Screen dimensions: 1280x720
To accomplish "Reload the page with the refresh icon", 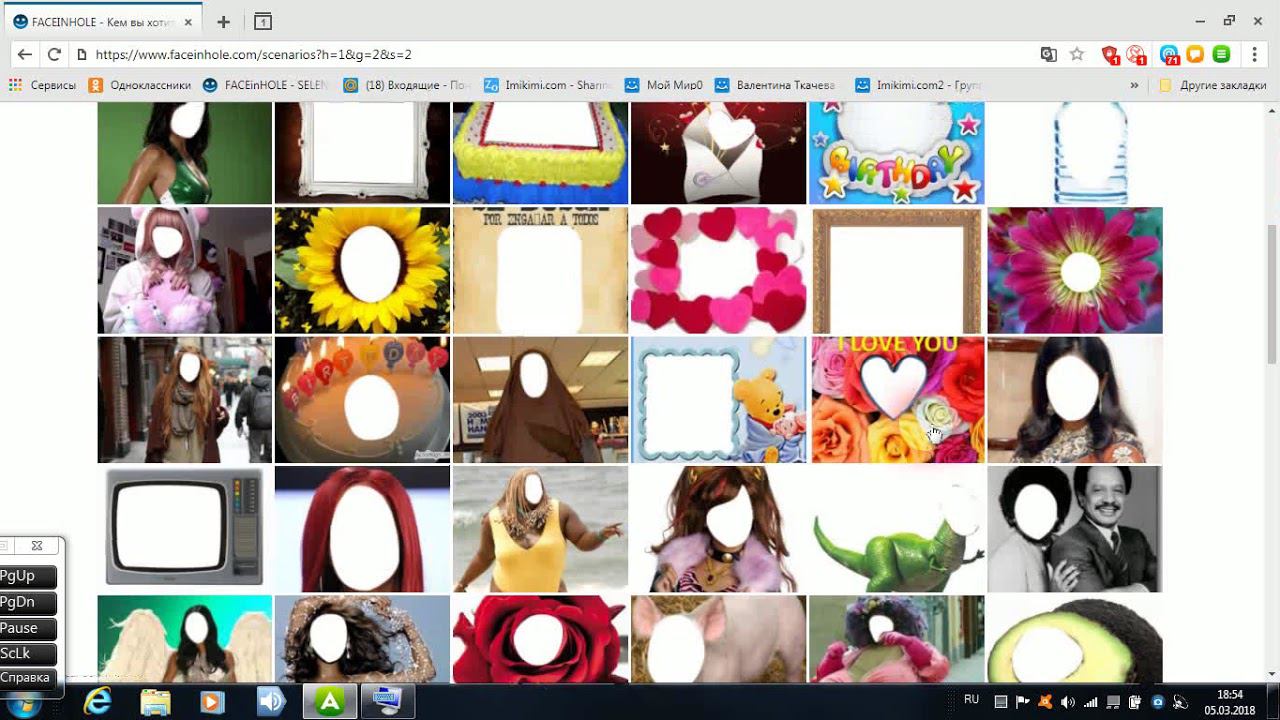I will 54,55.
